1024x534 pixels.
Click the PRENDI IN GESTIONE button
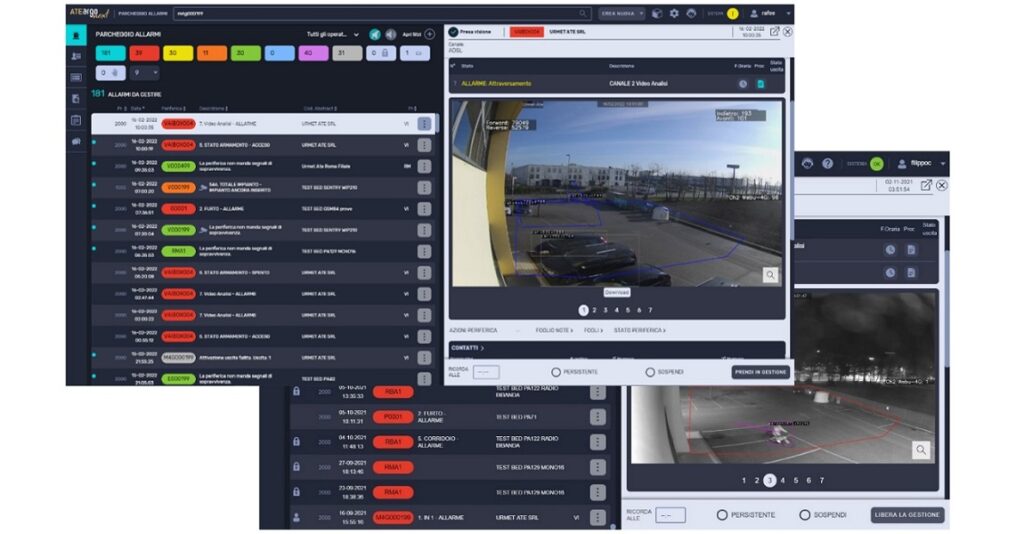760,372
